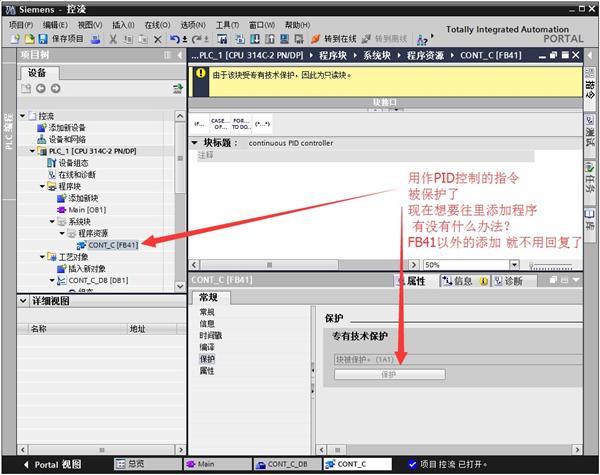Collapse the 块标题 section arrow
This screenshot has height=475, width=600.
click(194, 143)
